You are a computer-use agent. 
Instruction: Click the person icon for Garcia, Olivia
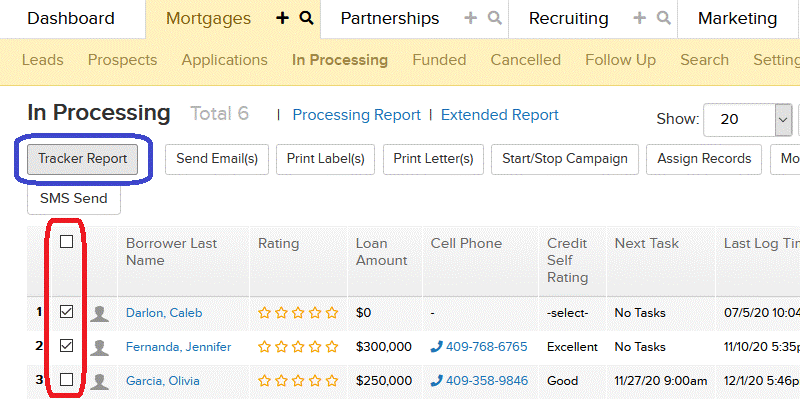tap(99, 382)
